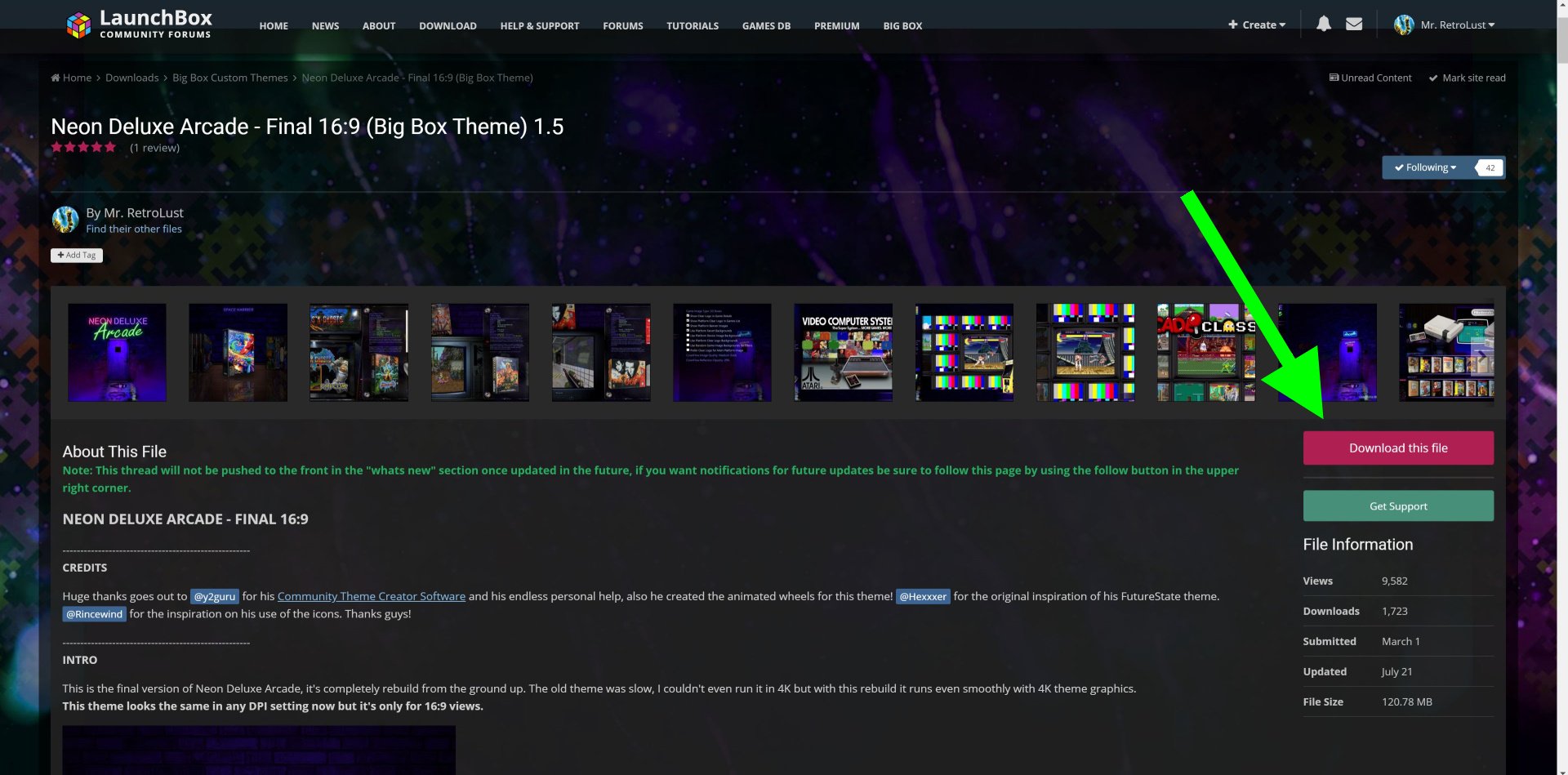
Task: Click the Download this file button
Action: 1398,448
